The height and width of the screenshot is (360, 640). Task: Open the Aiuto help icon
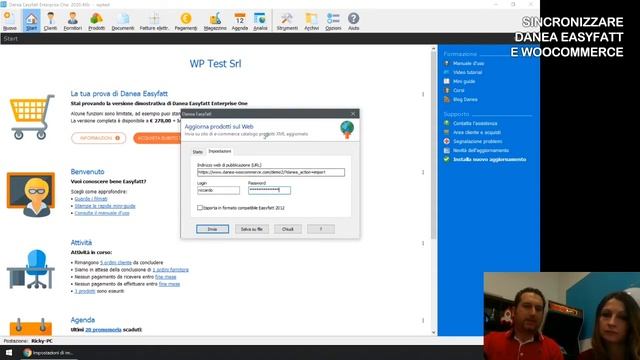click(x=353, y=21)
